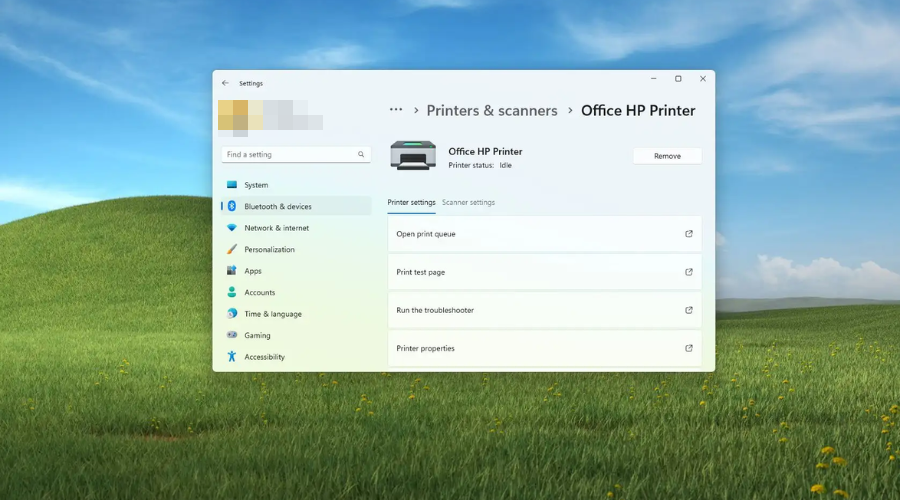Viewport: 900px width, 500px height.
Task: Open System settings category
Action: point(296,185)
